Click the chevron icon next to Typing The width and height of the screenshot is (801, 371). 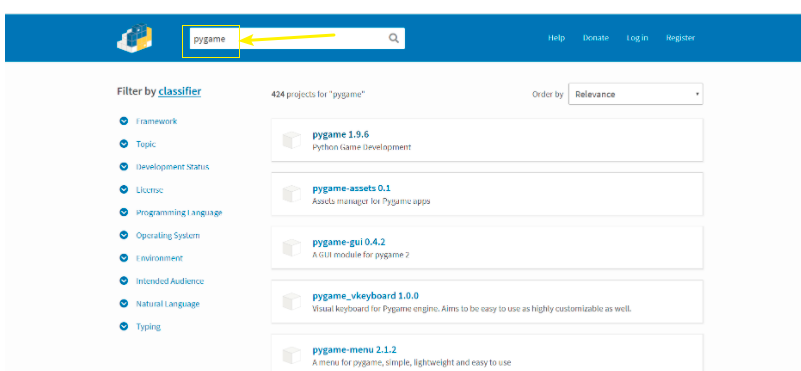[124, 326]
